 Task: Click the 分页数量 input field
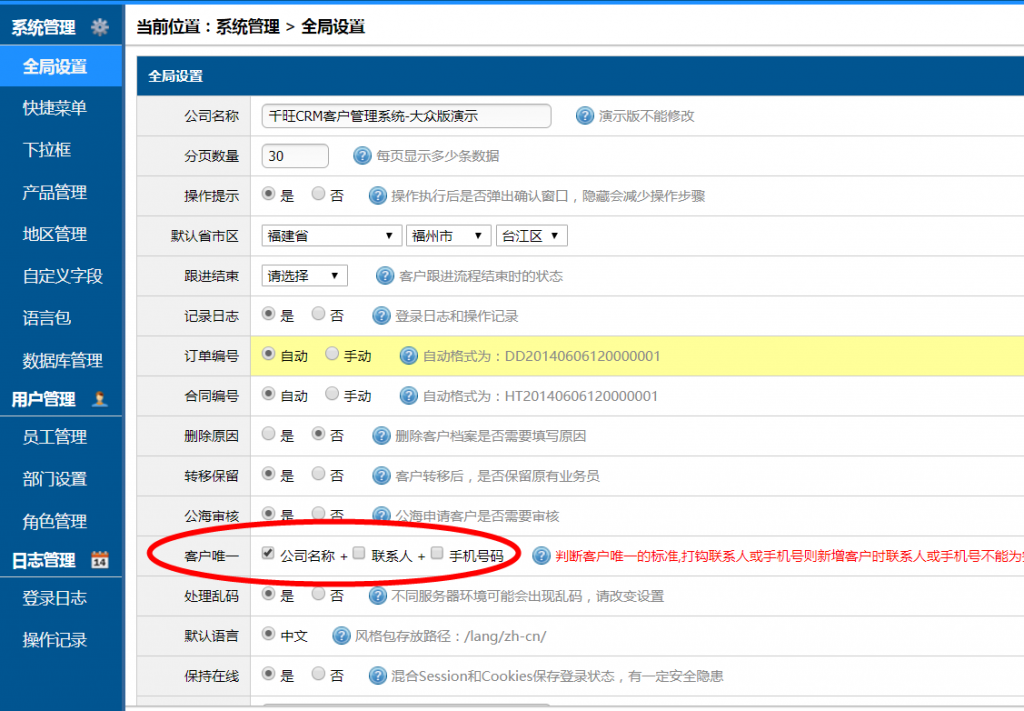pyautogui.click(x=295, y=156)
